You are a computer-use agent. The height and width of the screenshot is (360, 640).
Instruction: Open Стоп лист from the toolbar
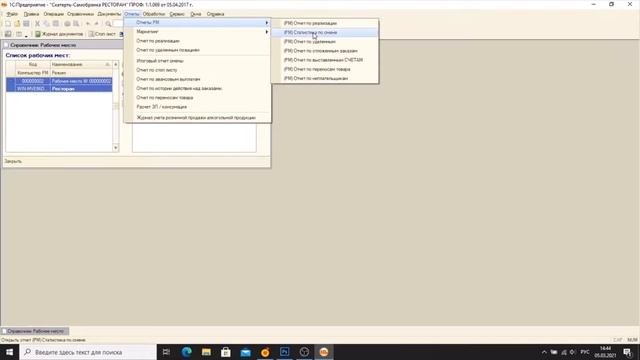(x=102, y=34)
